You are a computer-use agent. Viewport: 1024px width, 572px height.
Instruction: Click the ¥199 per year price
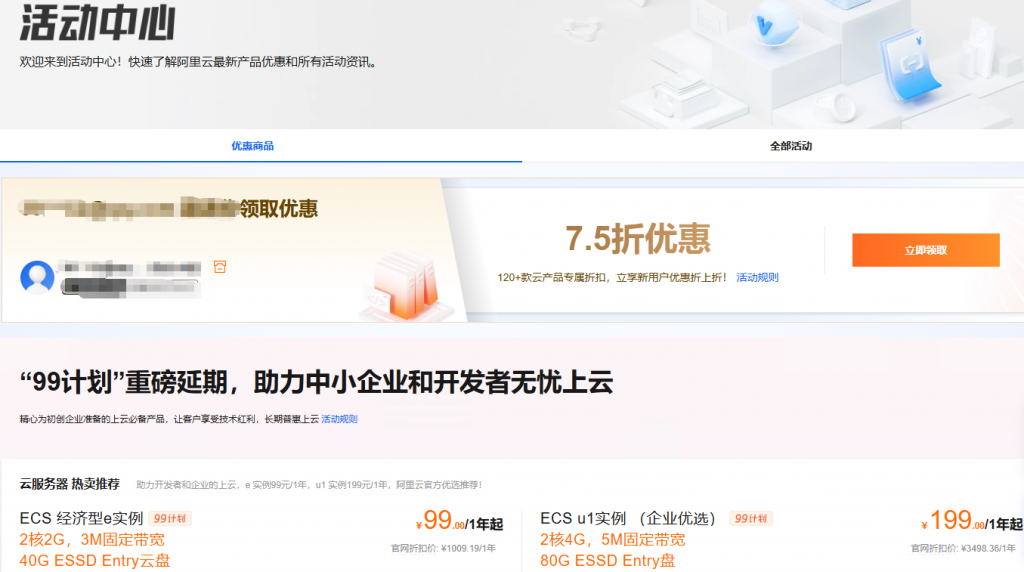970,521
